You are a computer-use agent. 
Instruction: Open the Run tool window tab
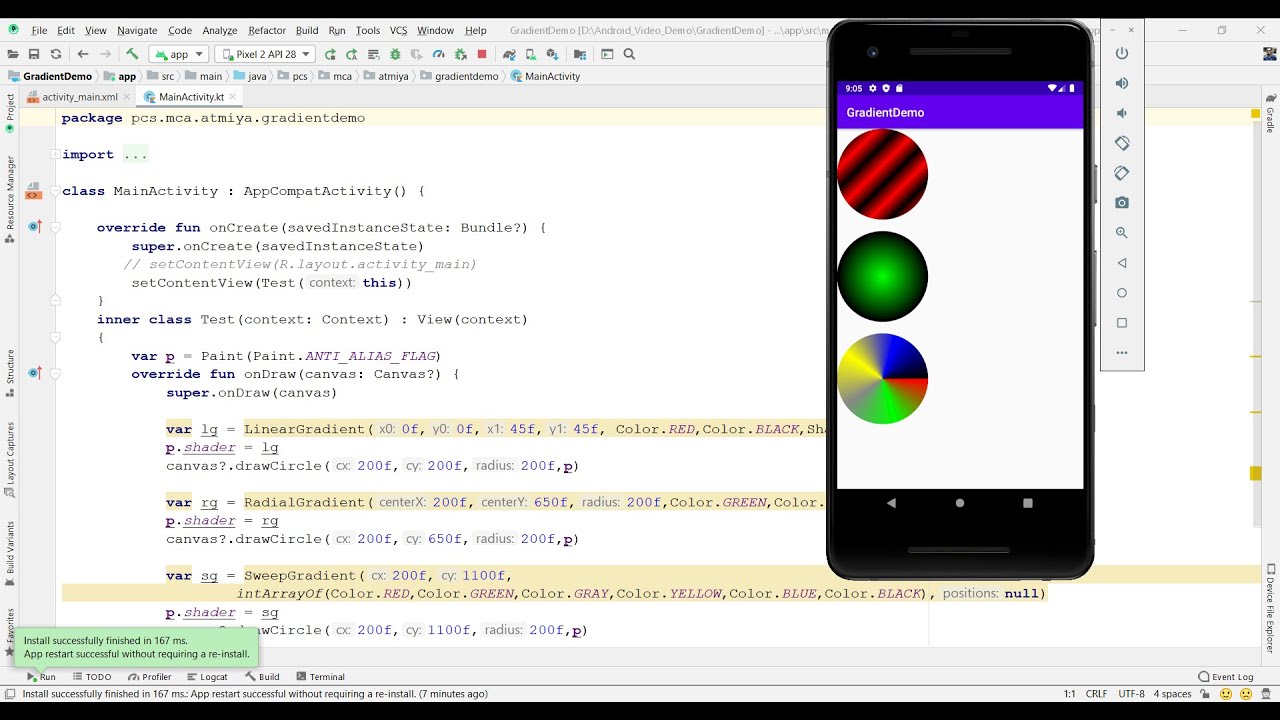41,677
